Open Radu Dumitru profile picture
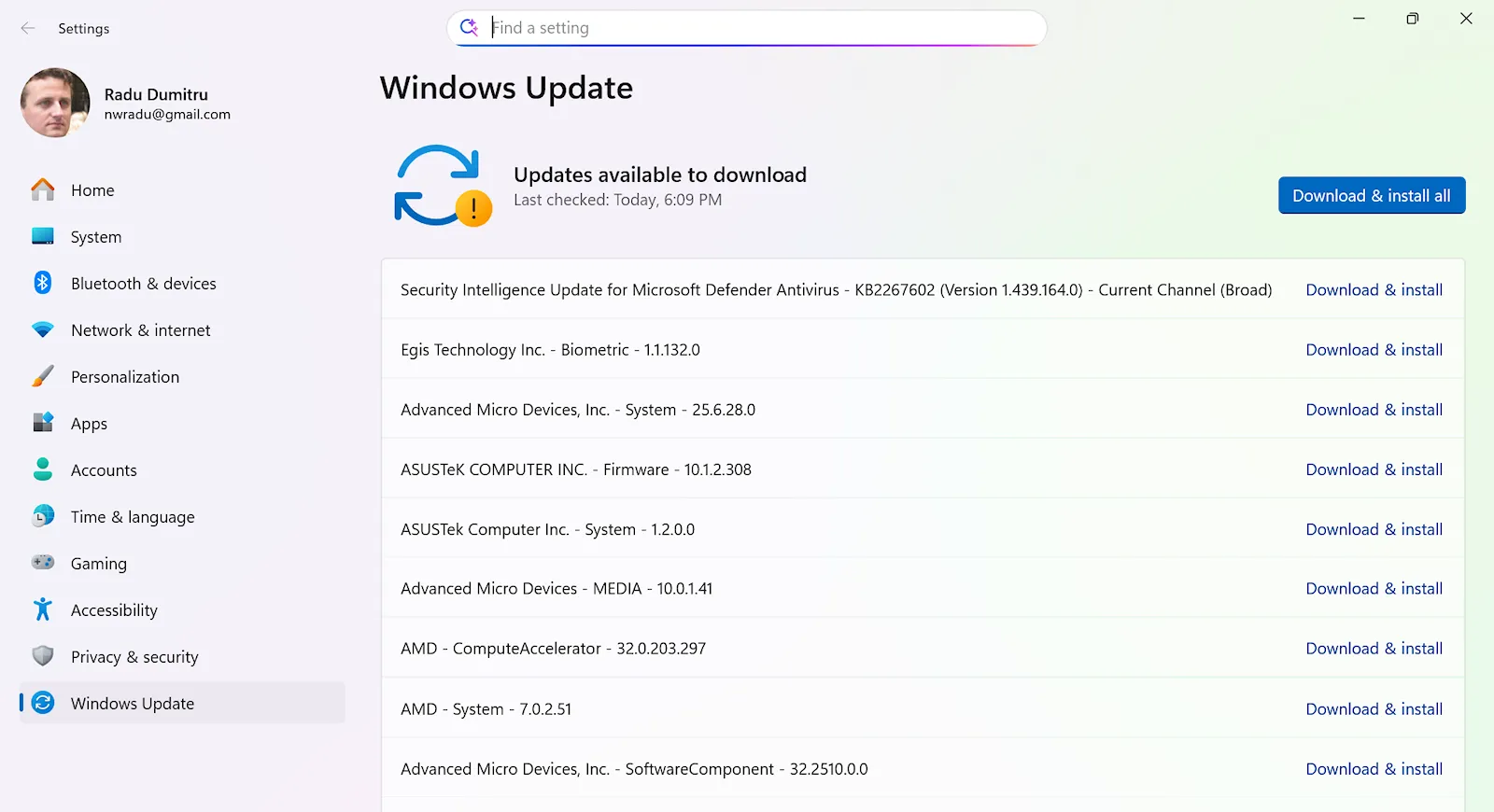 click(55, 103)
